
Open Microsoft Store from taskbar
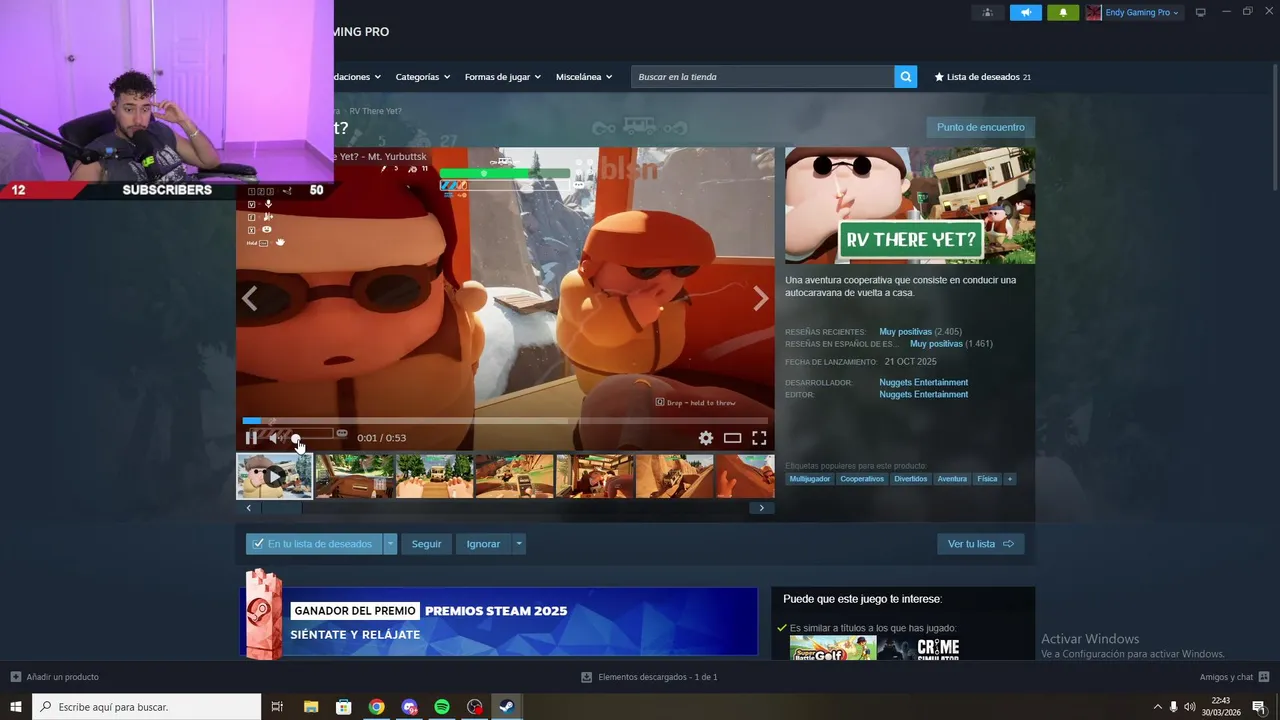[343, 707]
